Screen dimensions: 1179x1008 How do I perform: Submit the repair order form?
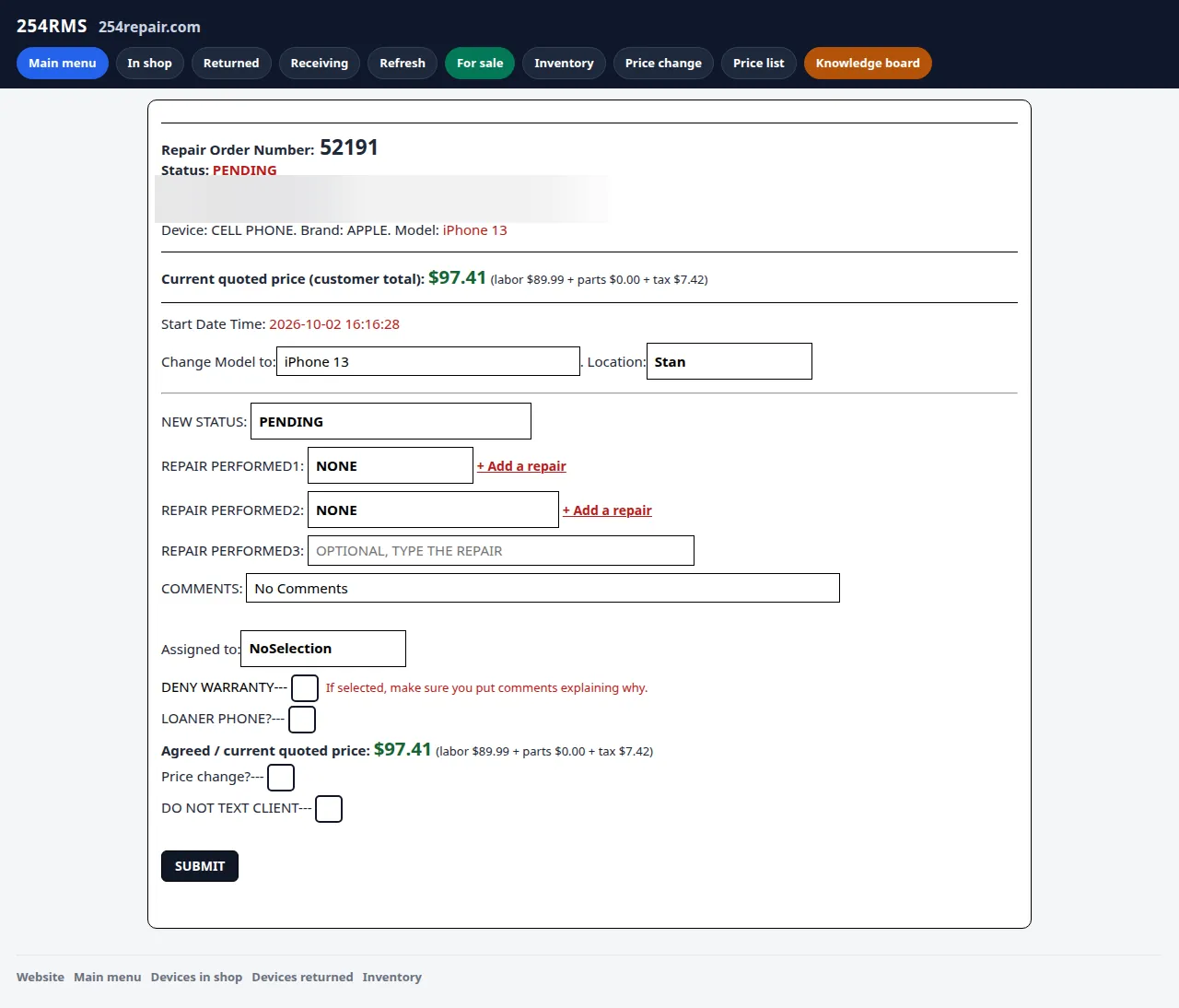click(x=200, y=866)
